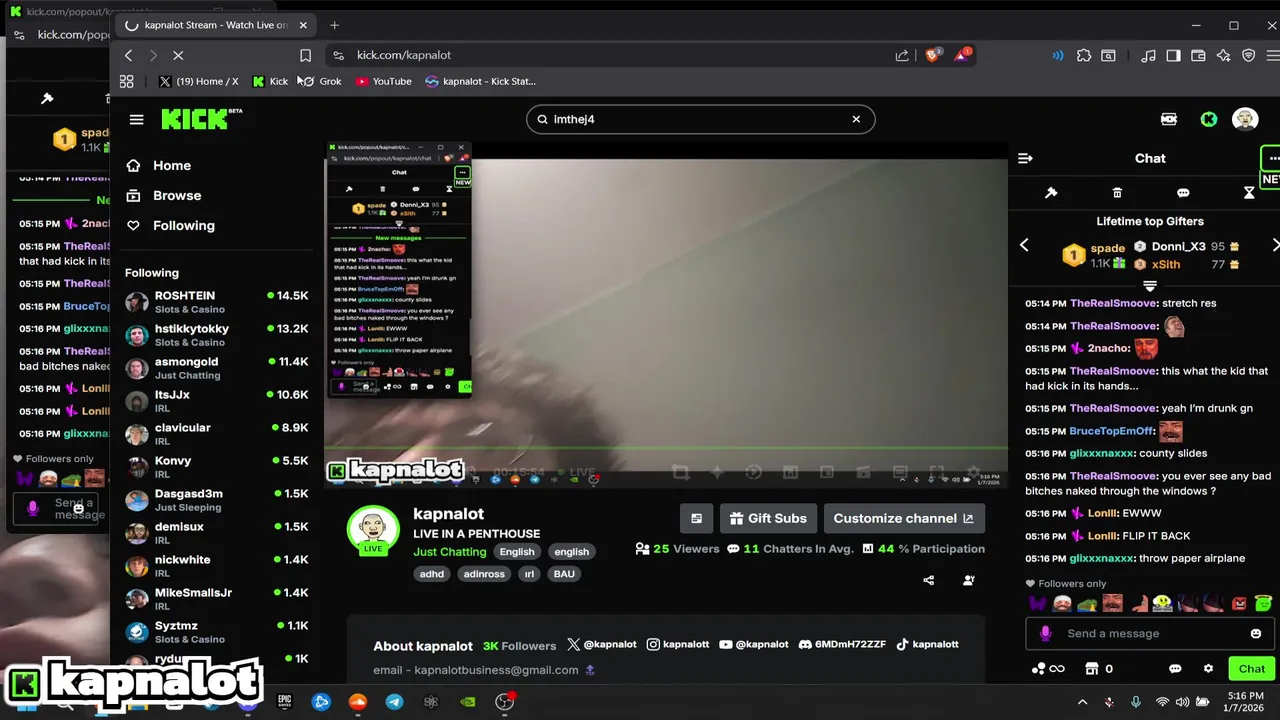Open the Brave VPN shield icon
This screenshot has height=720, width=1280.
[1249, 55]
